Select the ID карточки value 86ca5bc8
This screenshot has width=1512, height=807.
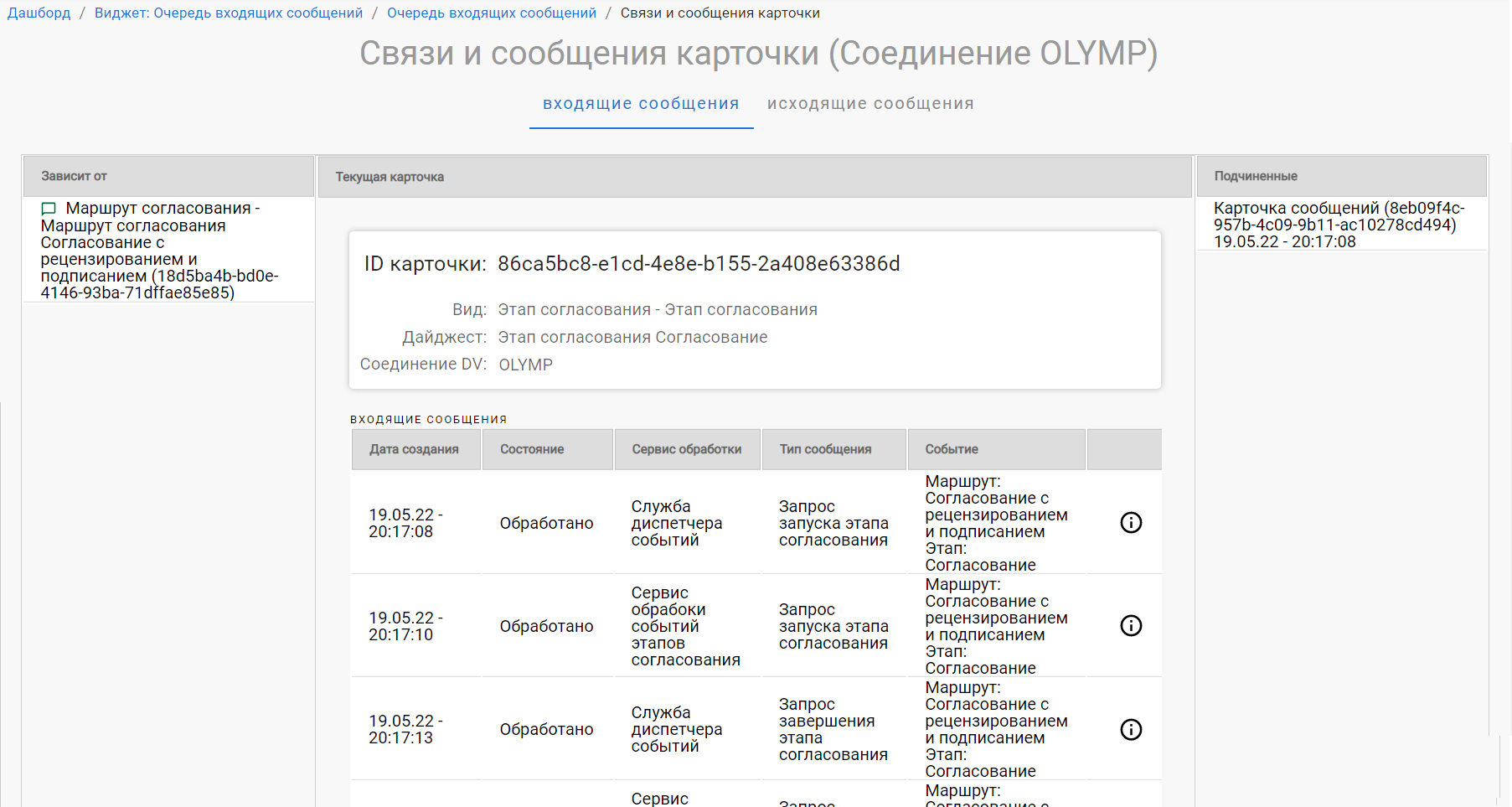699,263
